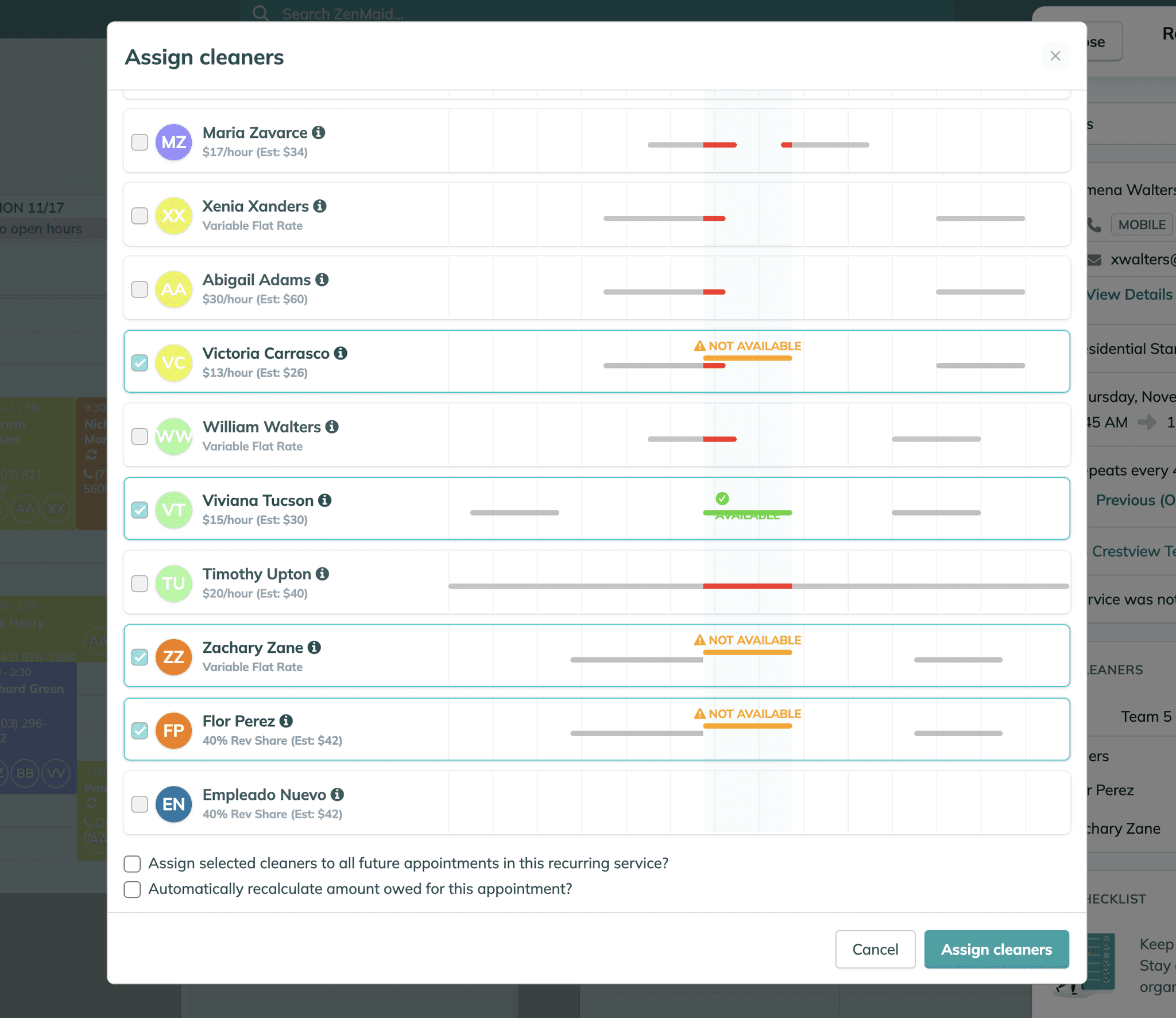The height and width of the screenshot is (1018, 1176).
Task: Click Abigail Adams info icon
Action: click(x=322, y=280)
